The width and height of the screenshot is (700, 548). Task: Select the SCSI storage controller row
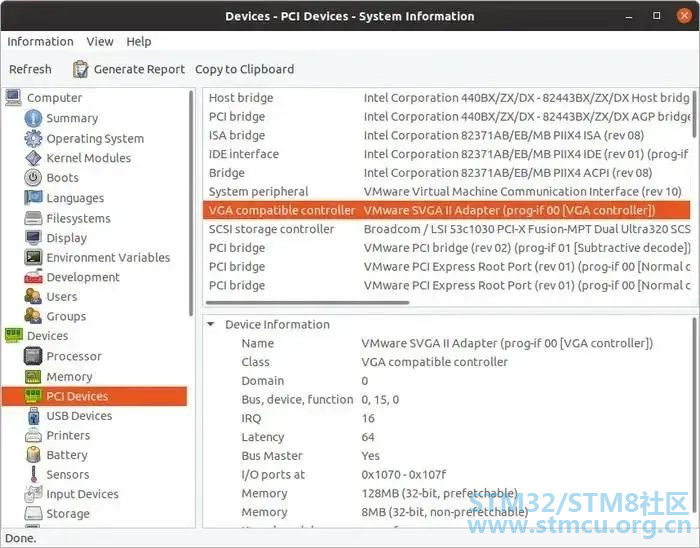447,229
